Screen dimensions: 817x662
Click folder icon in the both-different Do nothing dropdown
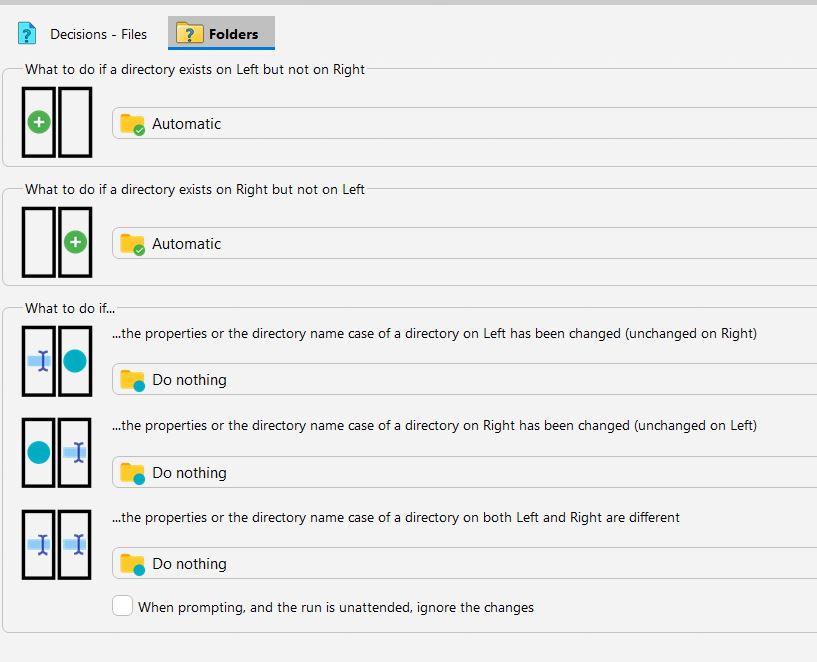coord(132,564)
